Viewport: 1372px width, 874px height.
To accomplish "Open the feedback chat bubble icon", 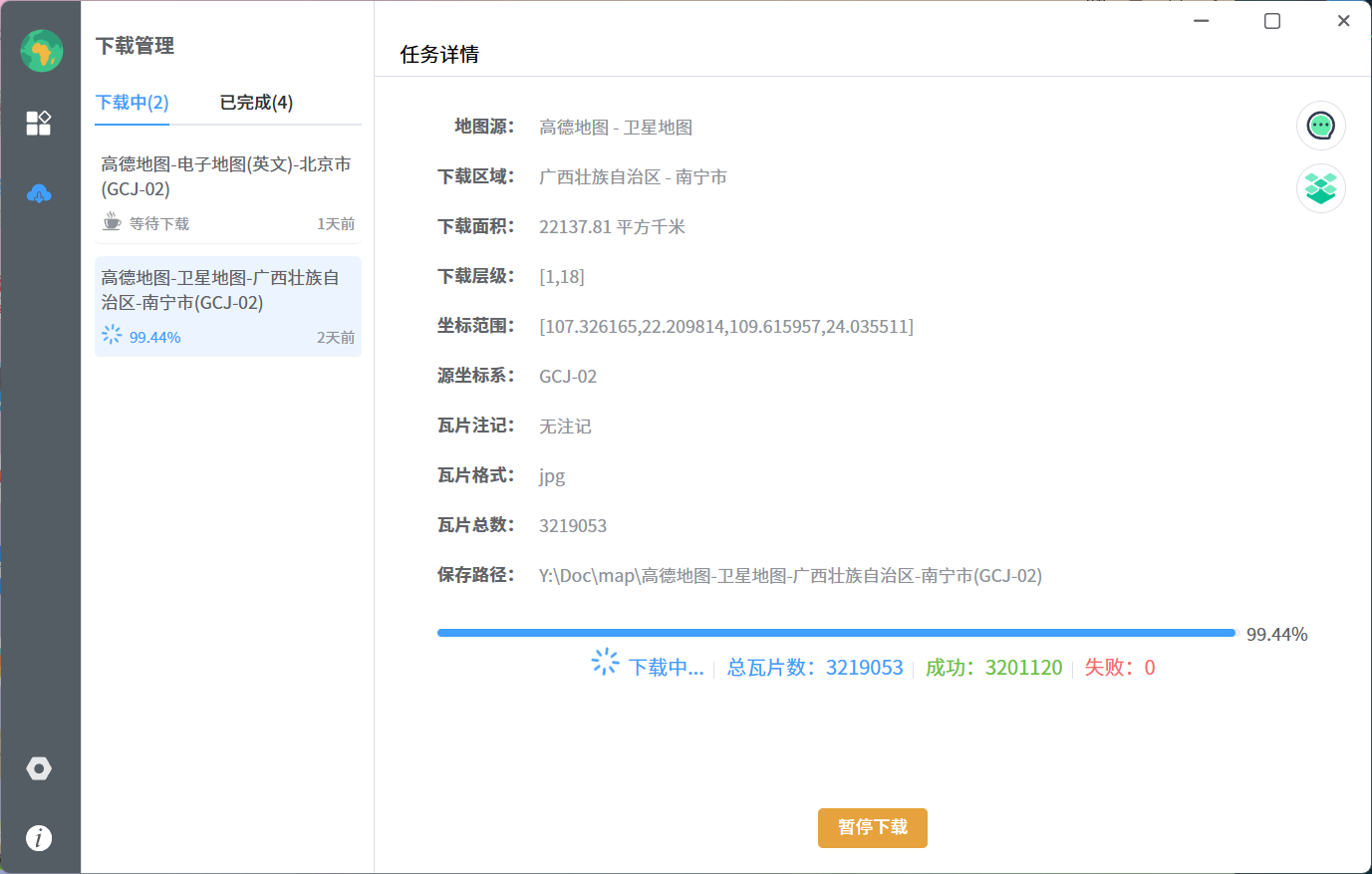I will (x=1320, y=126).
